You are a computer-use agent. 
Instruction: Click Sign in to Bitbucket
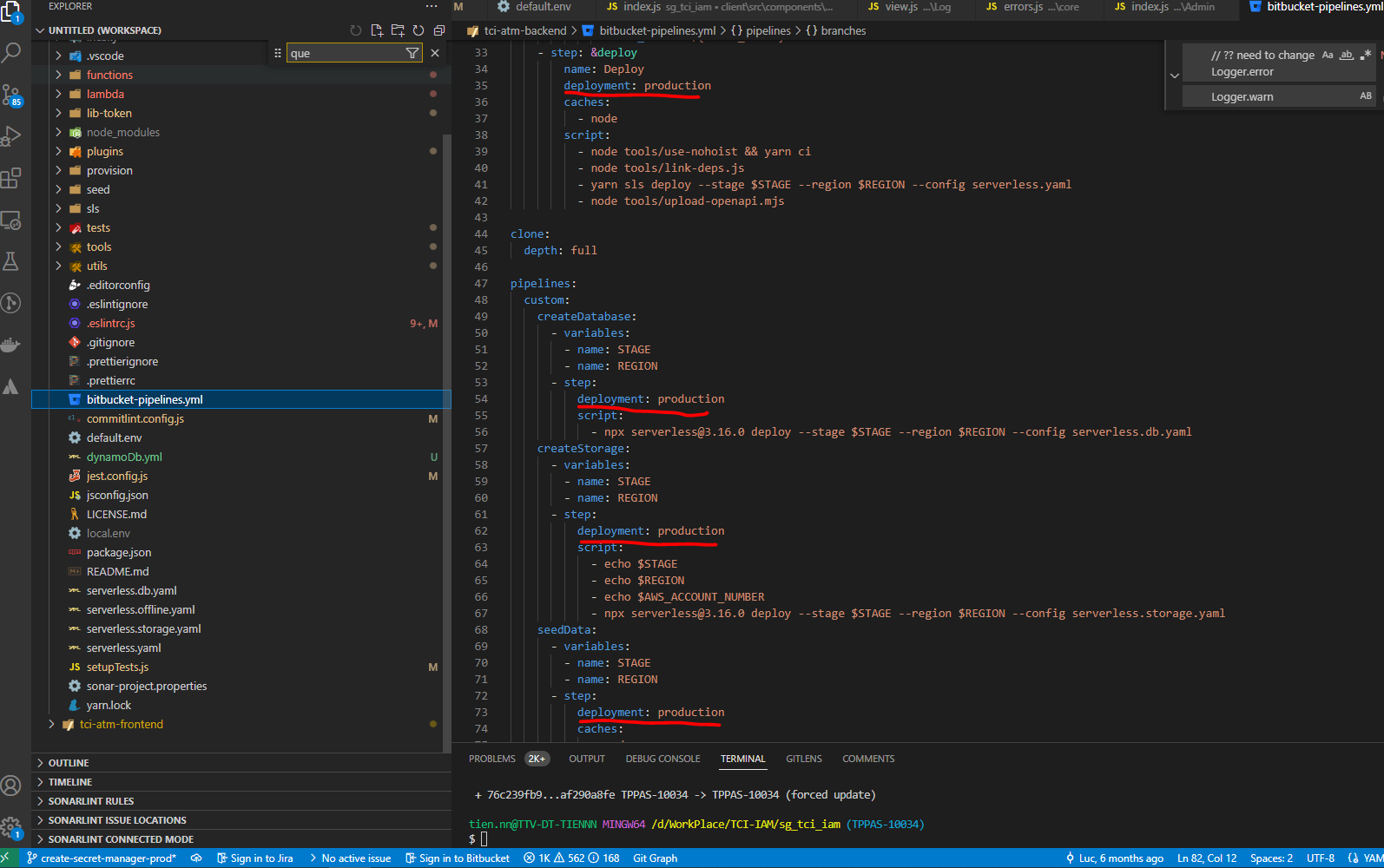point(458,858)
